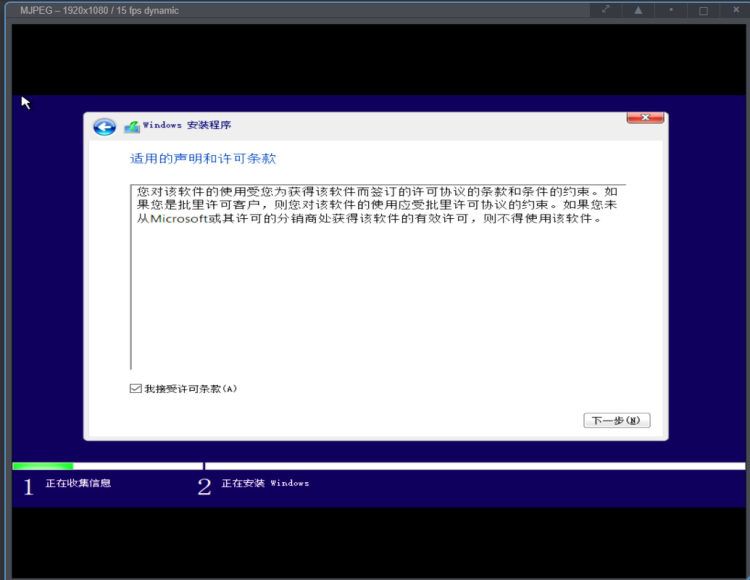Click the fullscreen arrow icon in viewer title bar
Image resolution: width=750 pixels, height=580 pixels.
coord(606,10)
